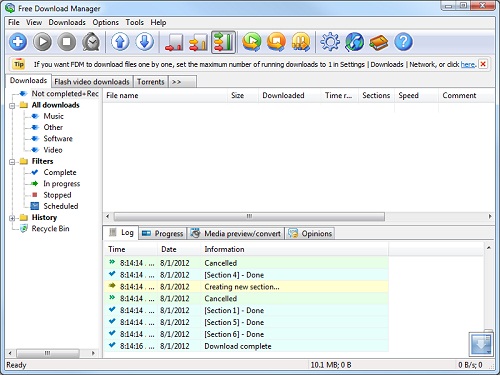Open the Tools menu
The image size is (500, 375).
click(135, 22)
